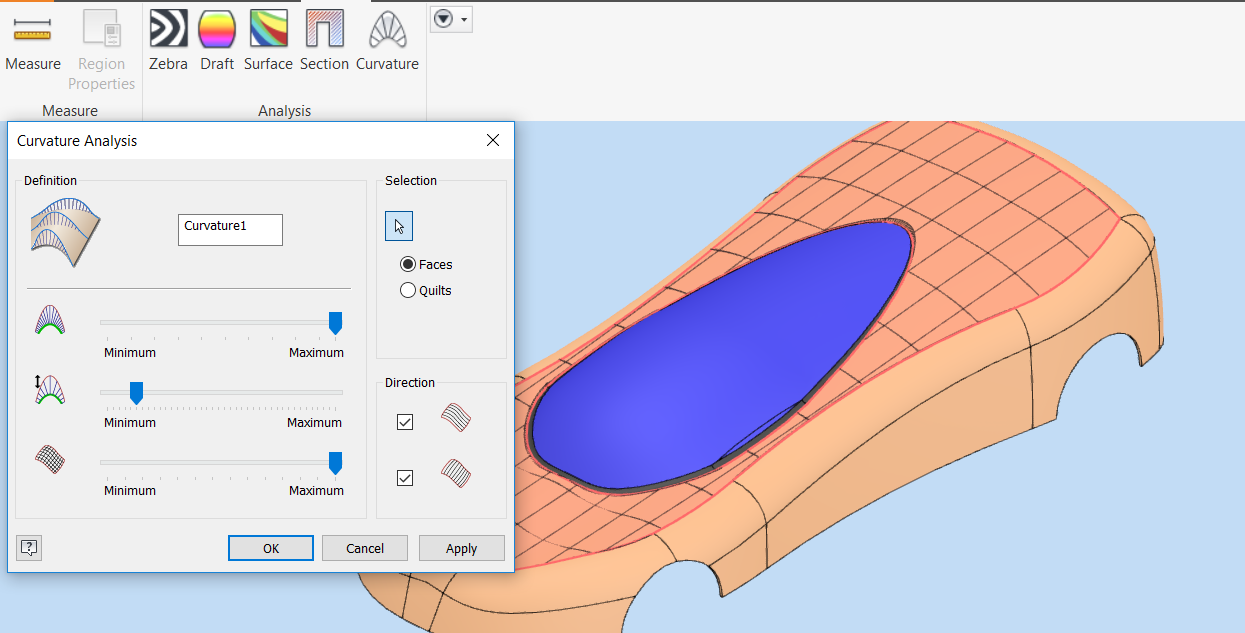Open the Curvature Analysis help button

point(28,547)
